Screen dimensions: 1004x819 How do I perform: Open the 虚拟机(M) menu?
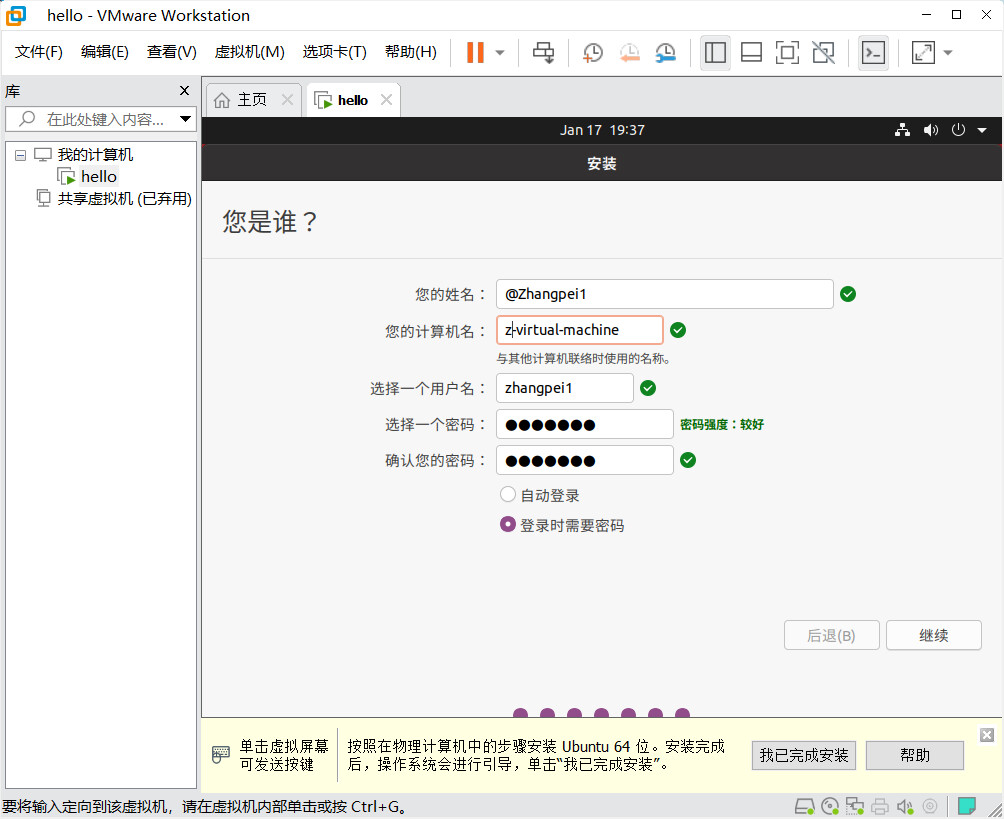coord(249,52)
